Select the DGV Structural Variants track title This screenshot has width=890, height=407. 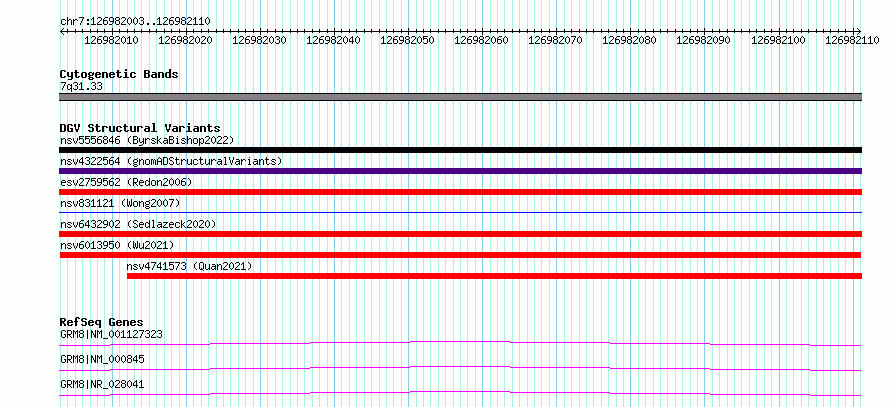[x=140, y=128]
